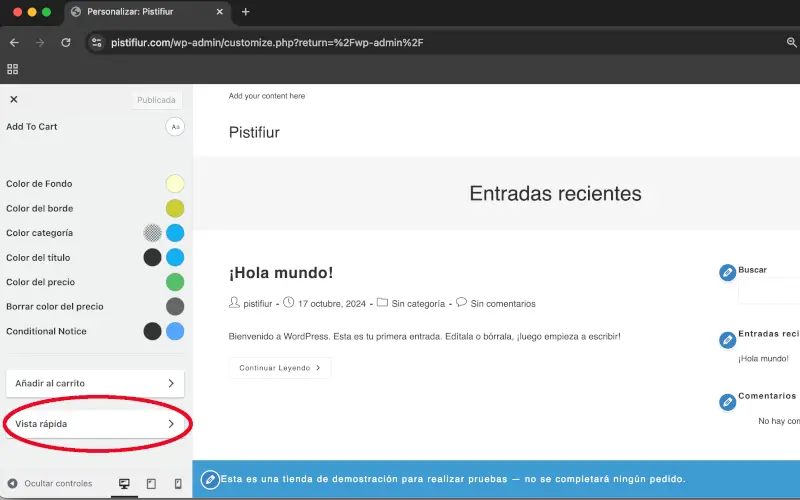Click the zoom magnifier icon in address bar
This screenshot has height=500, width=800.
click(791, 42)
